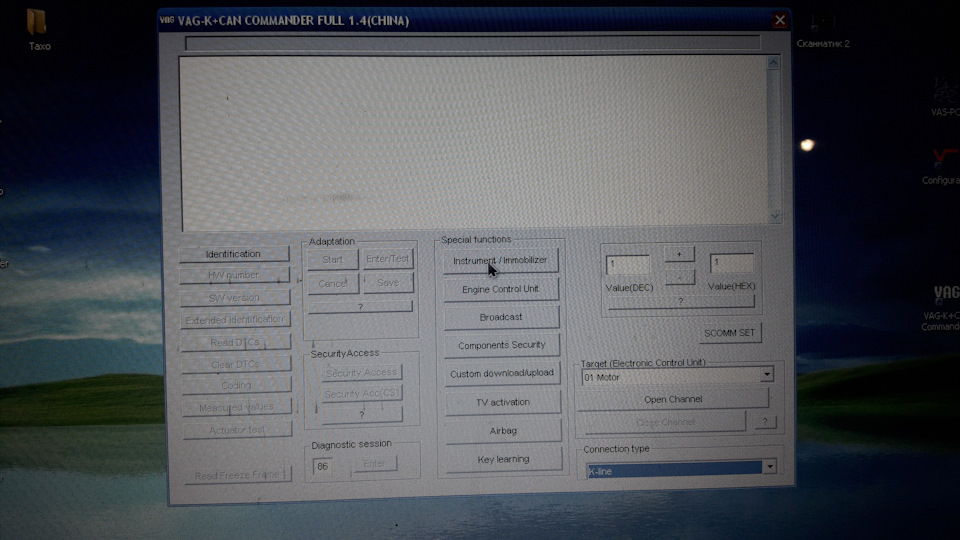960x540 pixels.
Task: Click the Adaptation help question-mark button
Action: (361, 306)
